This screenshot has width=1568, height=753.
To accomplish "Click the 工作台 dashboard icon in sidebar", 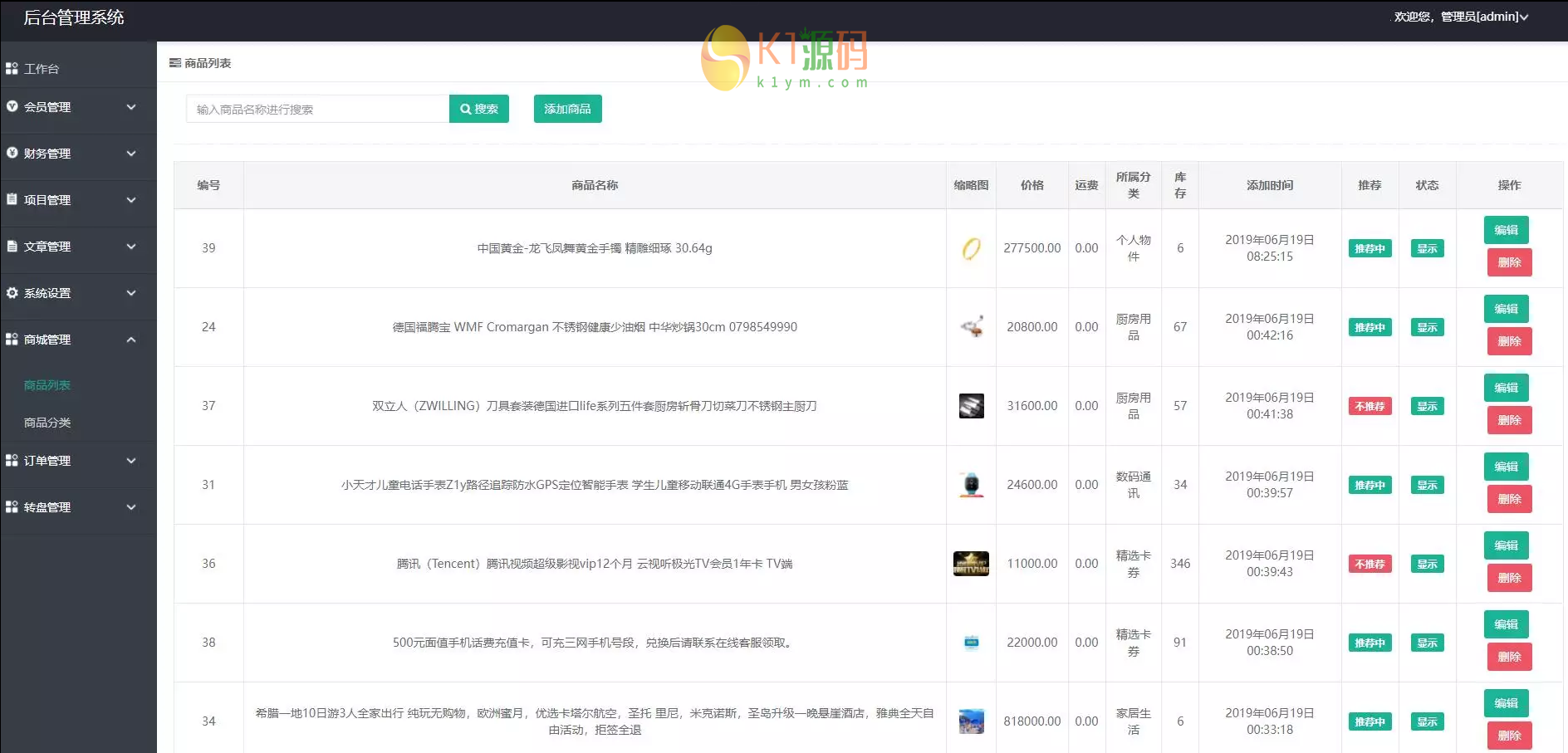I will pyautogui.click(x=12, y=69).
